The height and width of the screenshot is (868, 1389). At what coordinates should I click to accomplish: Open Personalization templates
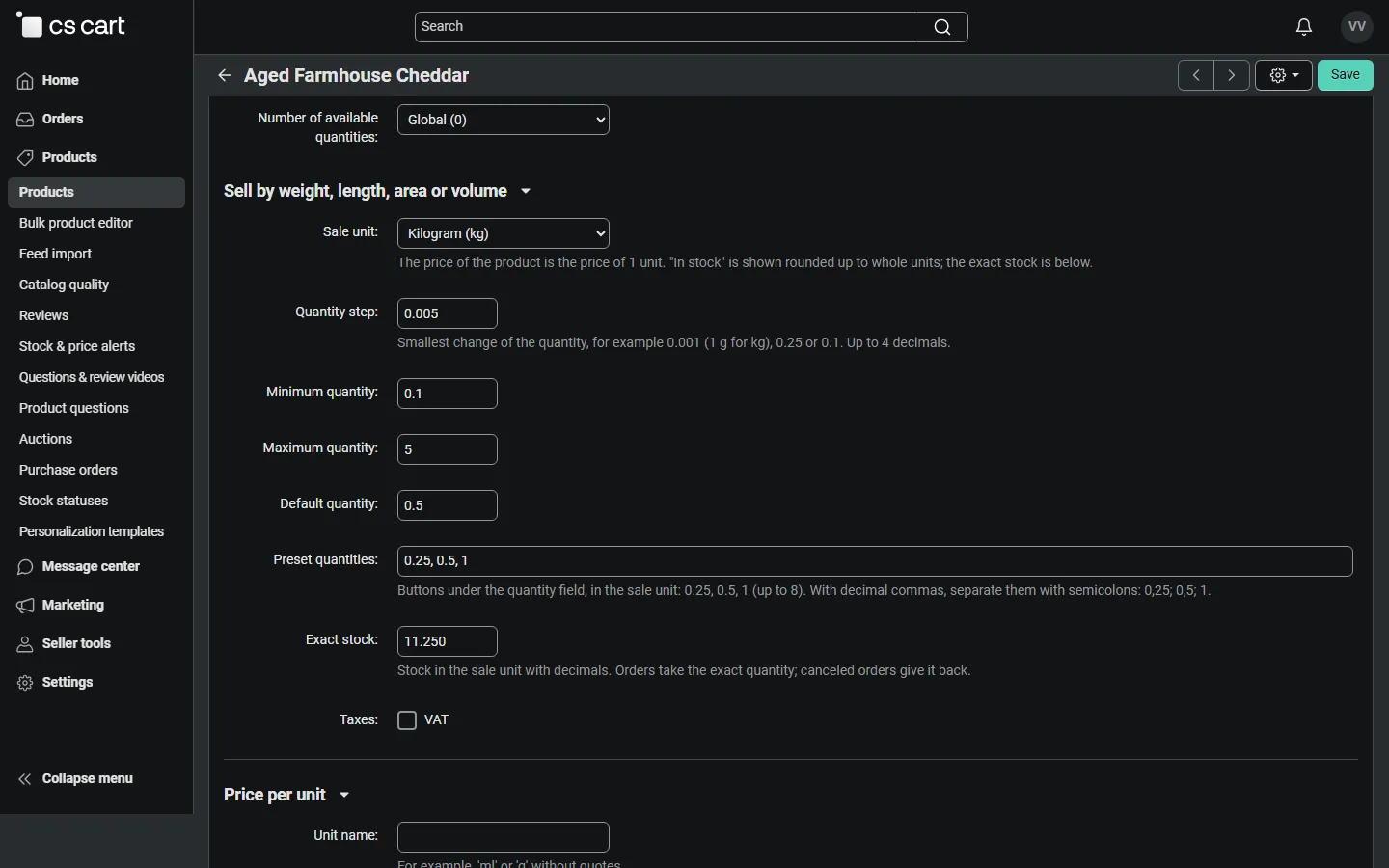point(92,531)
